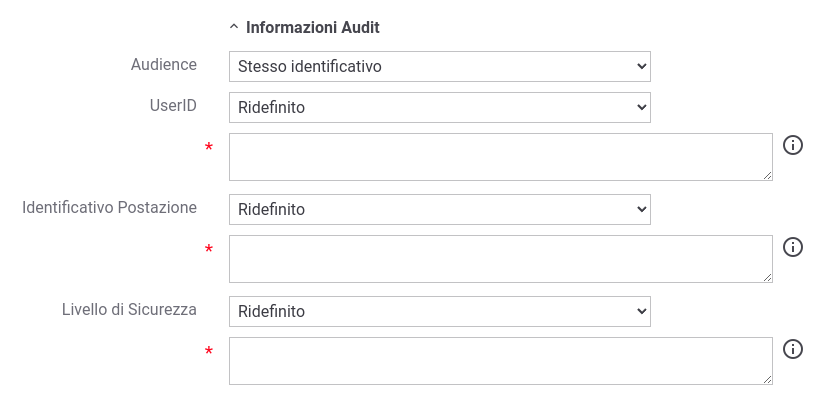Click the text area under Livello di Sicurezza
The image size is (829, 402).
pyautogui.click(x=501, y=361)
